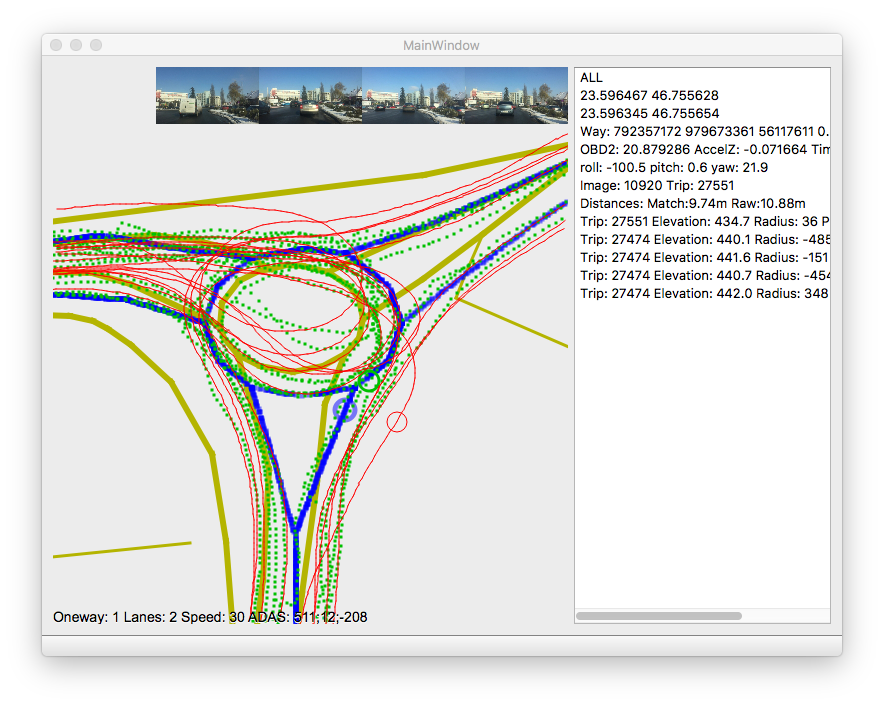Select Trip 27551 Elevation 434.7 row

pyautogui.click(x=700, y=222)
